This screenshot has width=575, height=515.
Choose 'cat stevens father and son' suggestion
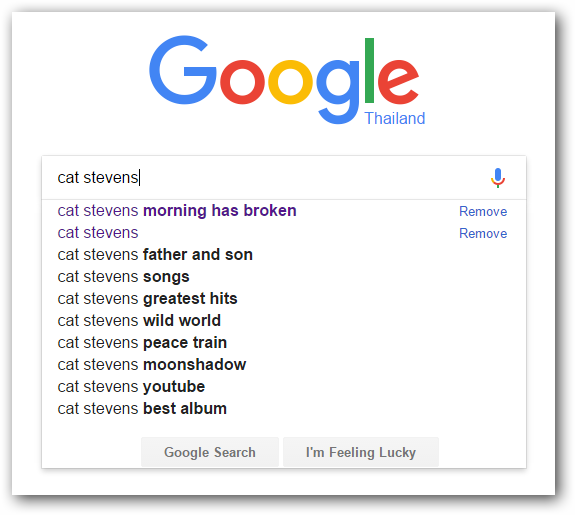tap(284, 255)
